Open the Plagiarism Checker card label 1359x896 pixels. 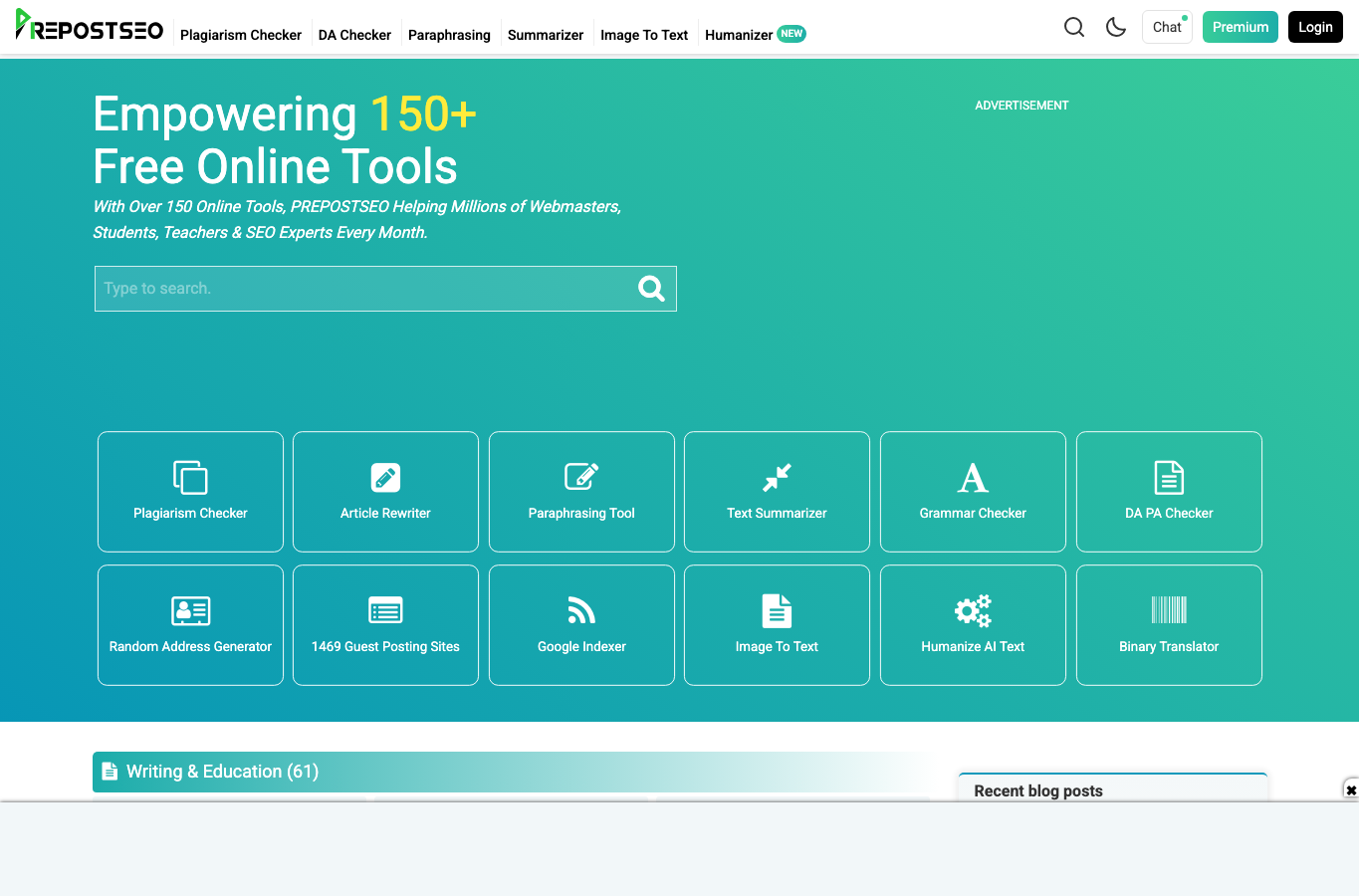click(x=190, y=513)
